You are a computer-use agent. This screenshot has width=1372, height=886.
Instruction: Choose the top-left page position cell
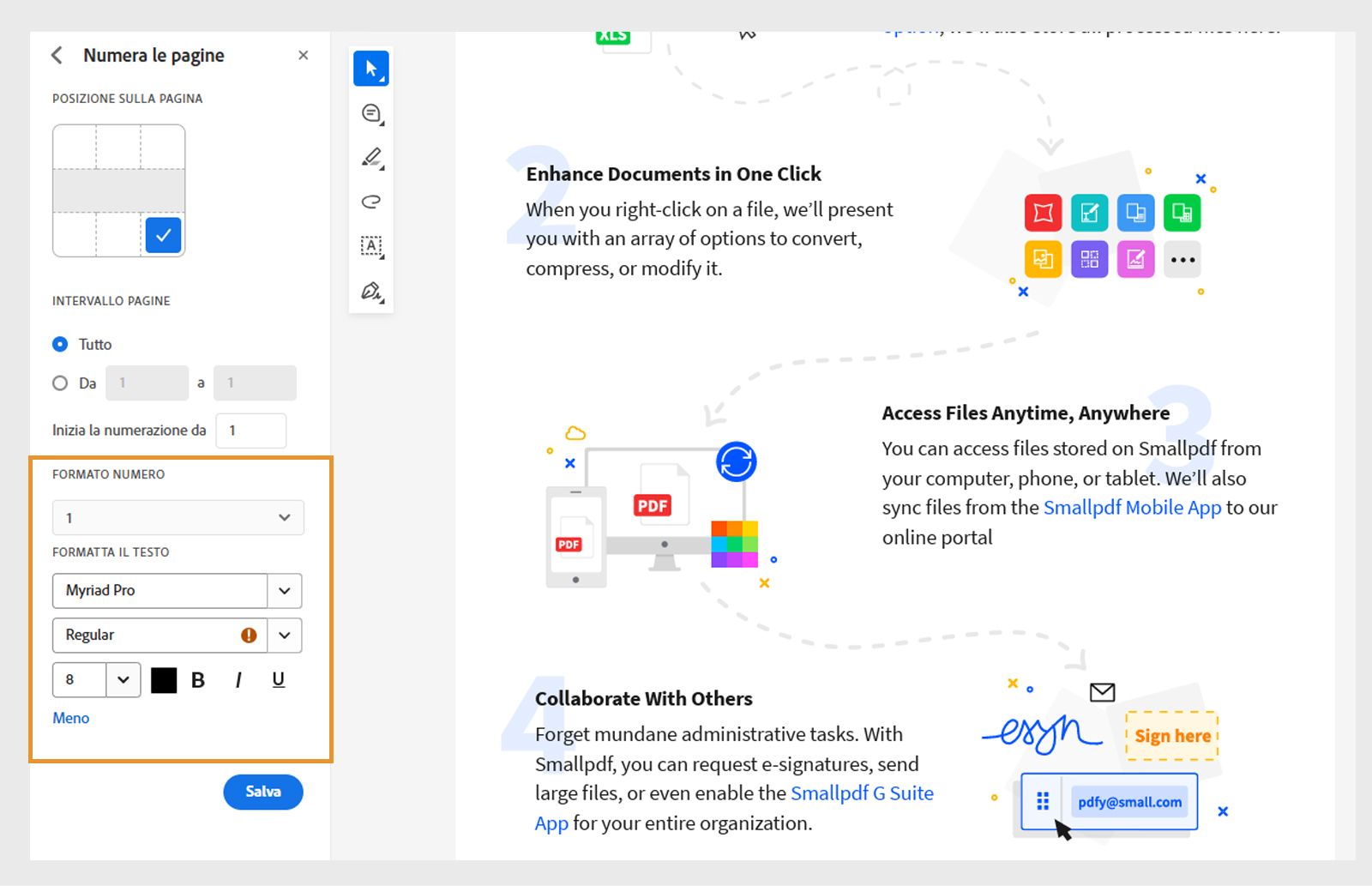click(x=75, y=148)
